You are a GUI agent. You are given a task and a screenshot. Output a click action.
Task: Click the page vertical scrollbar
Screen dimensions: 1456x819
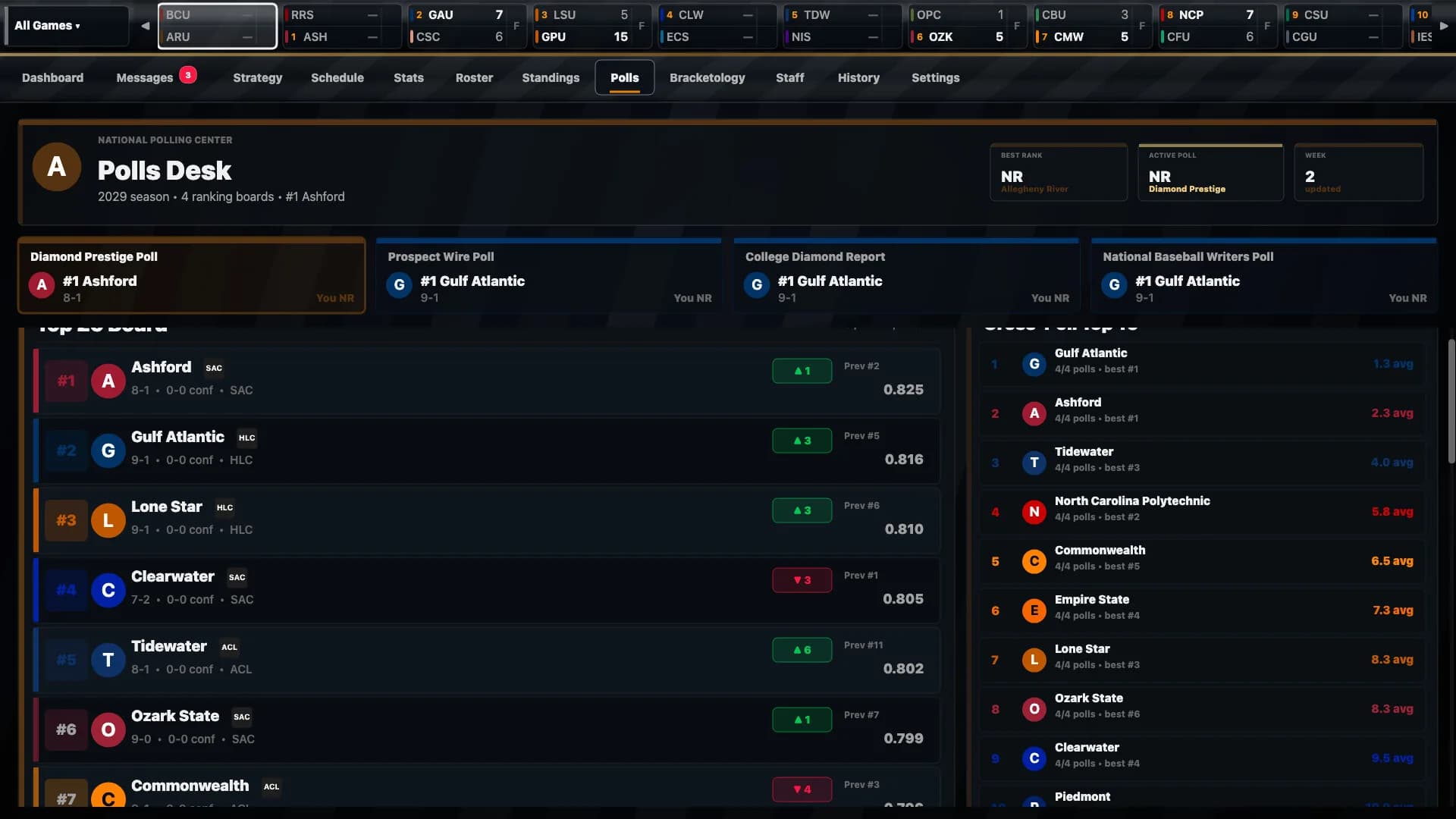click(x=1451, y=400)
